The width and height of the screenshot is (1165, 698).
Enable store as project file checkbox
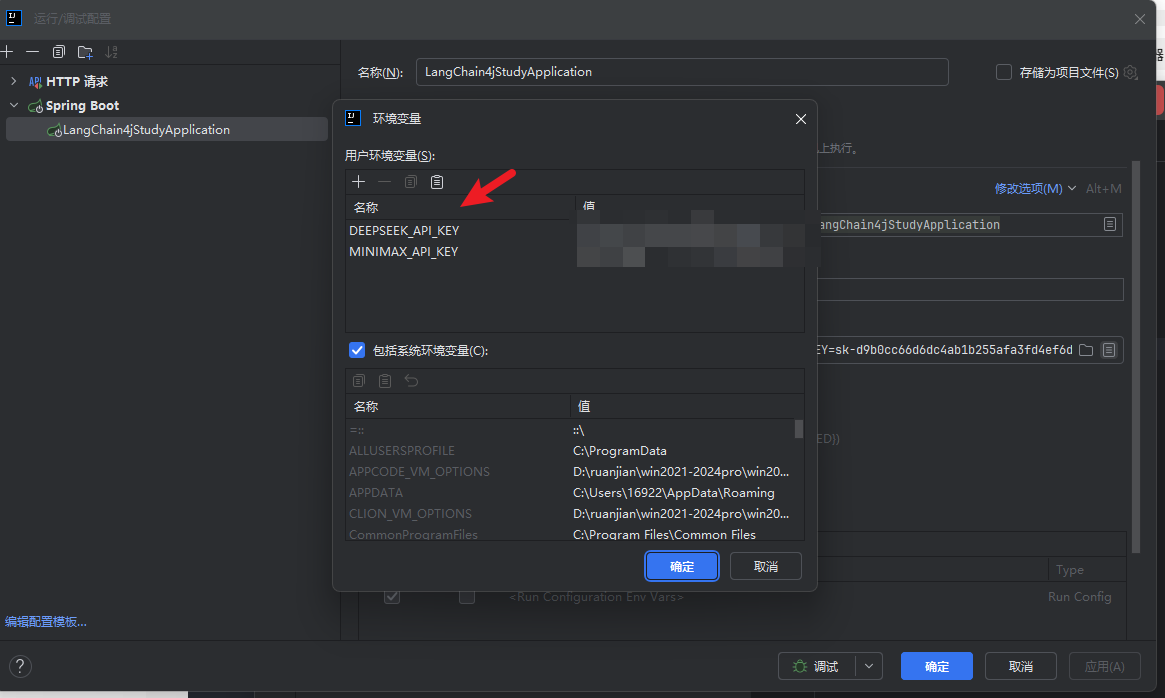[1004, 72]
